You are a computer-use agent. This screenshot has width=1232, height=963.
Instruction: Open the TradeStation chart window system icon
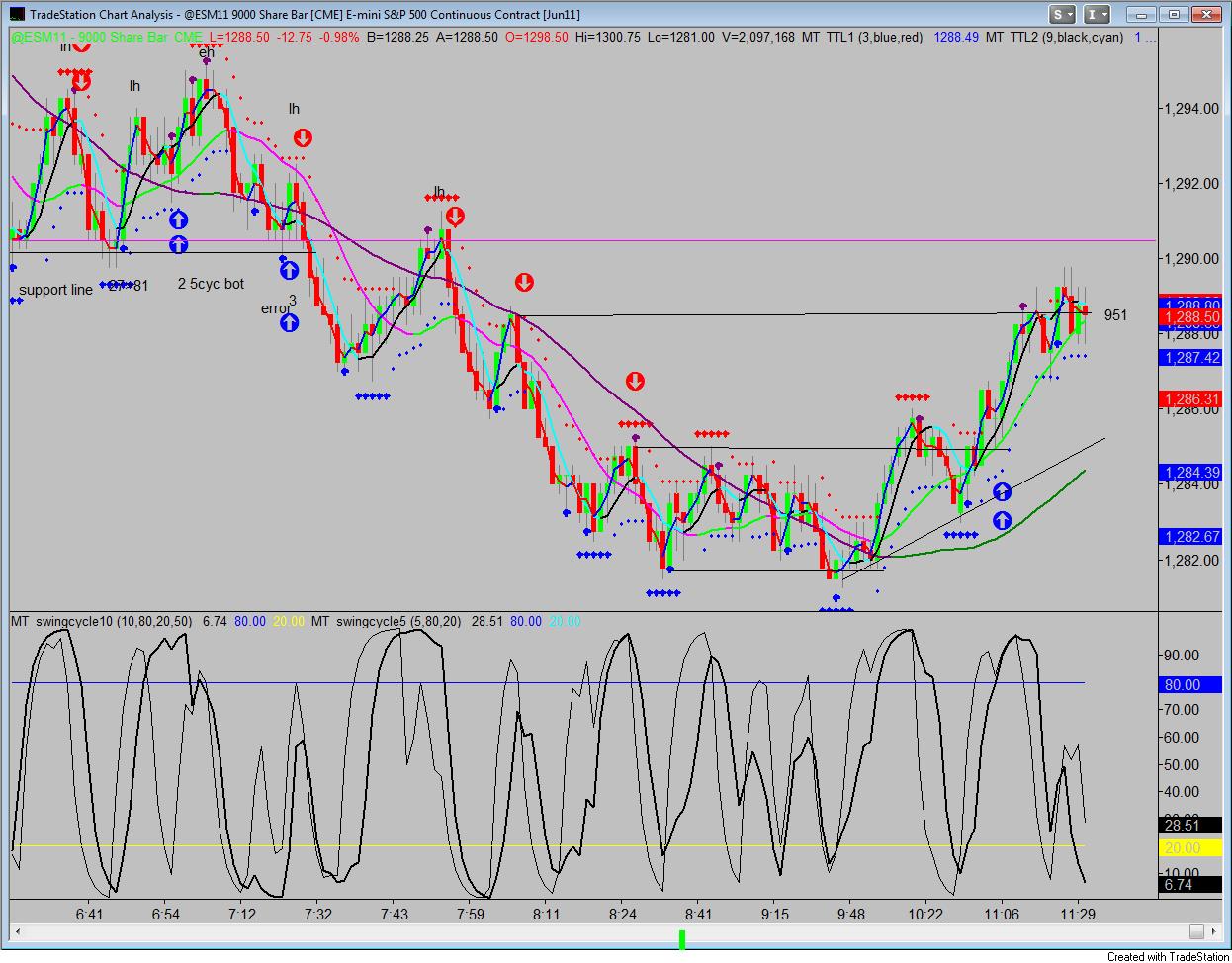[16, 14]
